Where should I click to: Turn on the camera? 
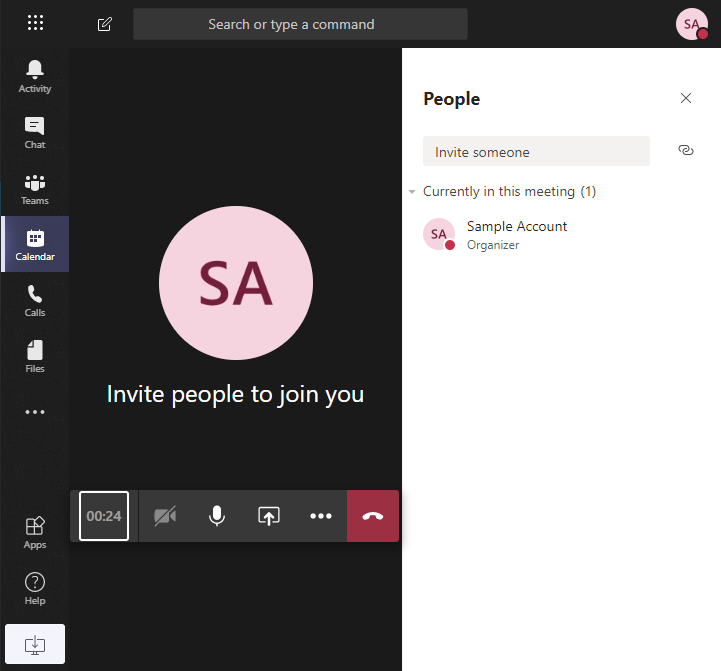point(165,516)
